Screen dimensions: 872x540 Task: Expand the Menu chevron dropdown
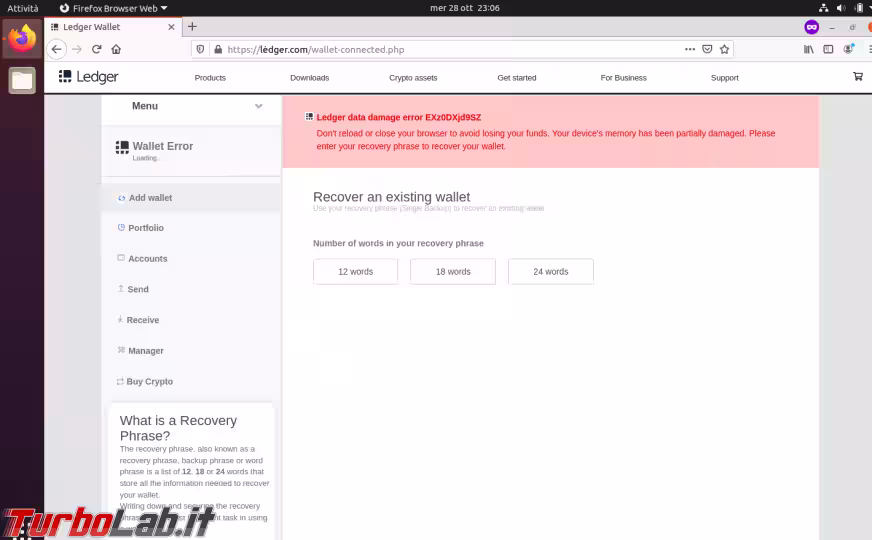(259, 106)
